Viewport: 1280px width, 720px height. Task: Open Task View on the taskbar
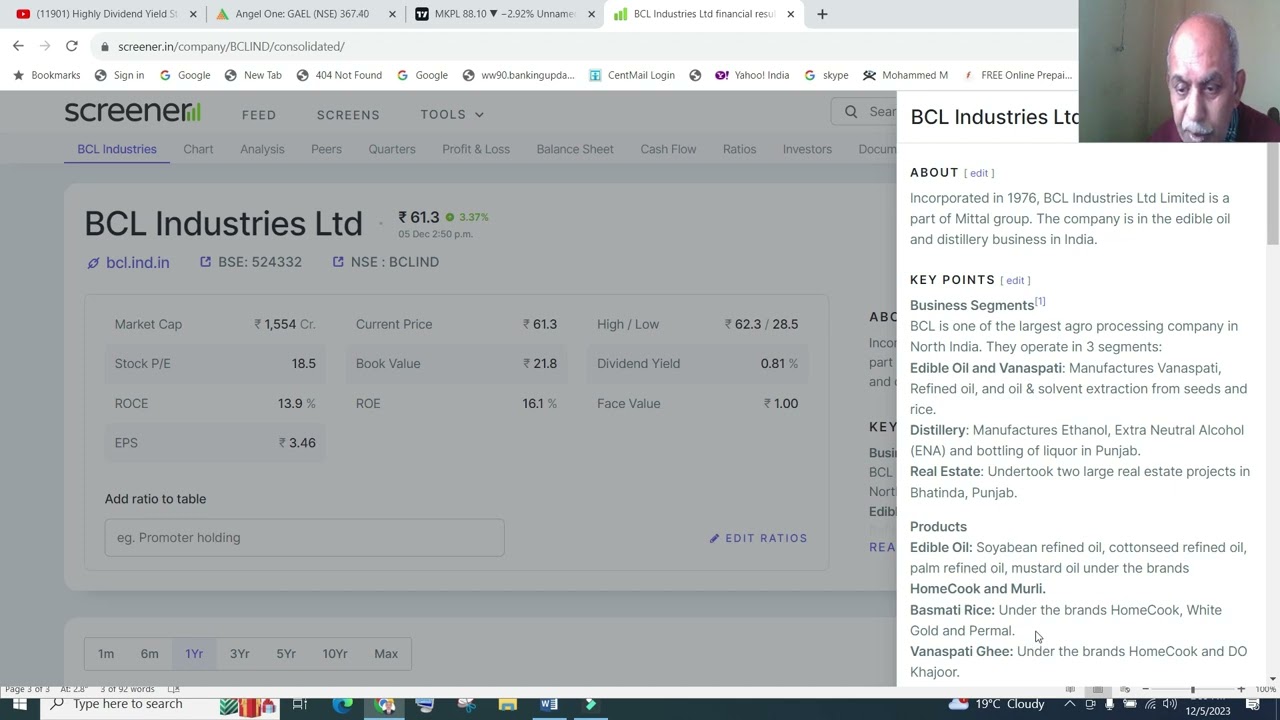299,704
